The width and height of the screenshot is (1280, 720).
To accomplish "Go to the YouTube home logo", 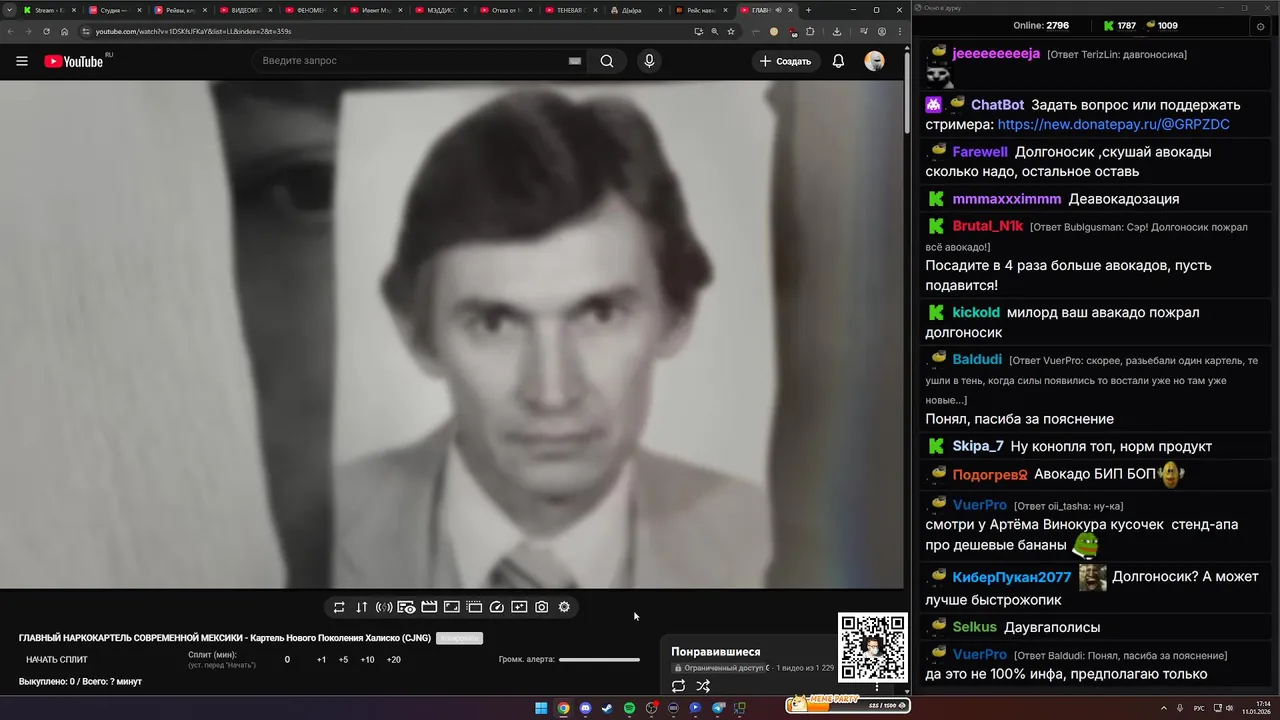I will tap(74, 61).
